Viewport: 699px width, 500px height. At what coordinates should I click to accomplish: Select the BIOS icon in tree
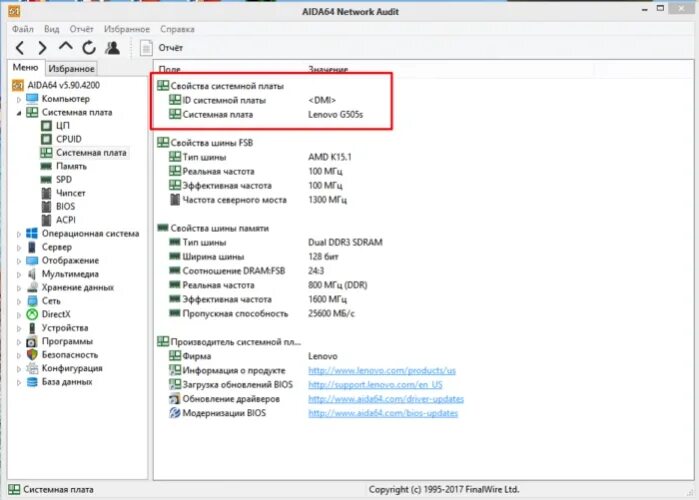(46, 206)
